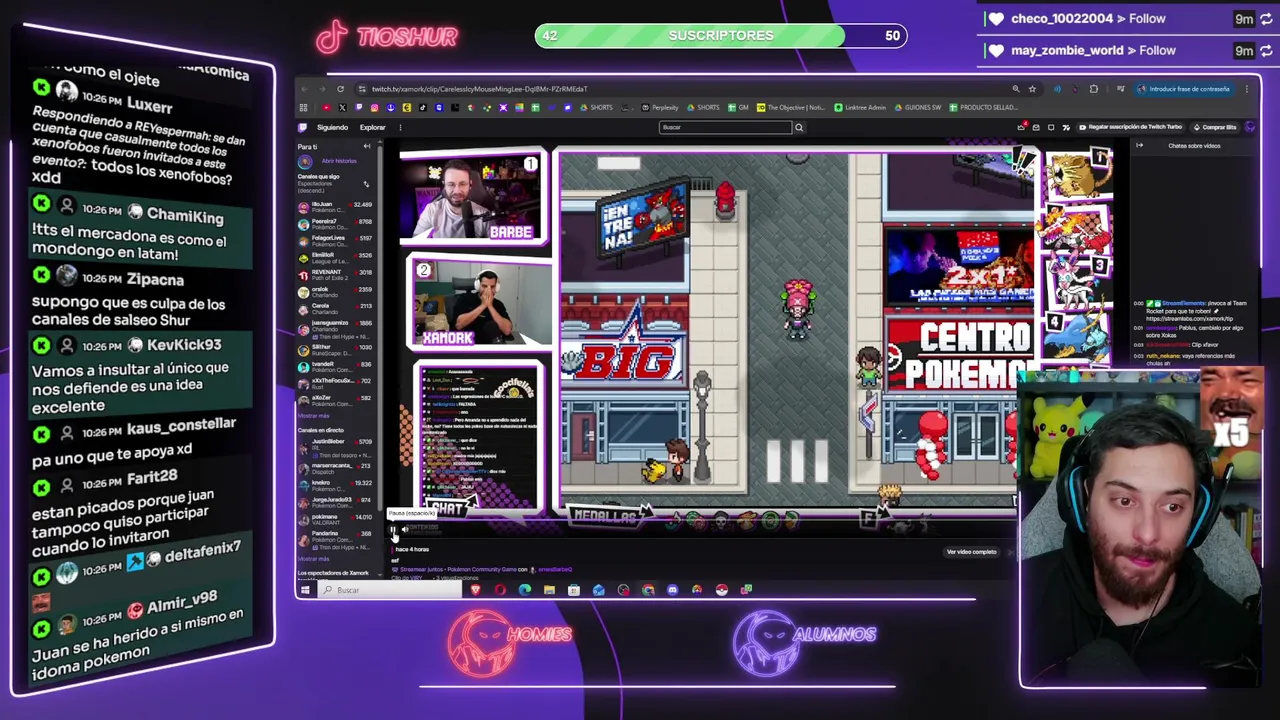Click ChamiKing chat message username

point(185,216)
